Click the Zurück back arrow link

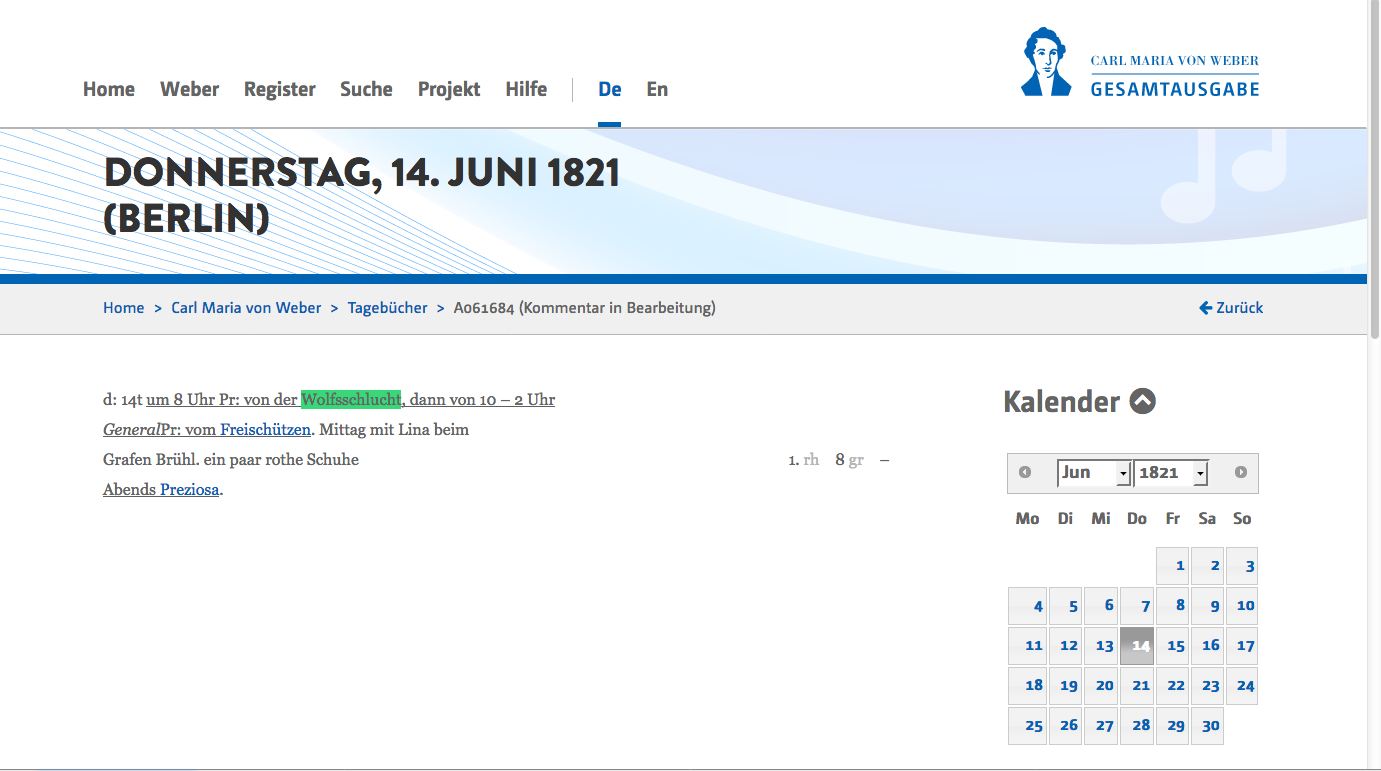(x=1231, y=308)
